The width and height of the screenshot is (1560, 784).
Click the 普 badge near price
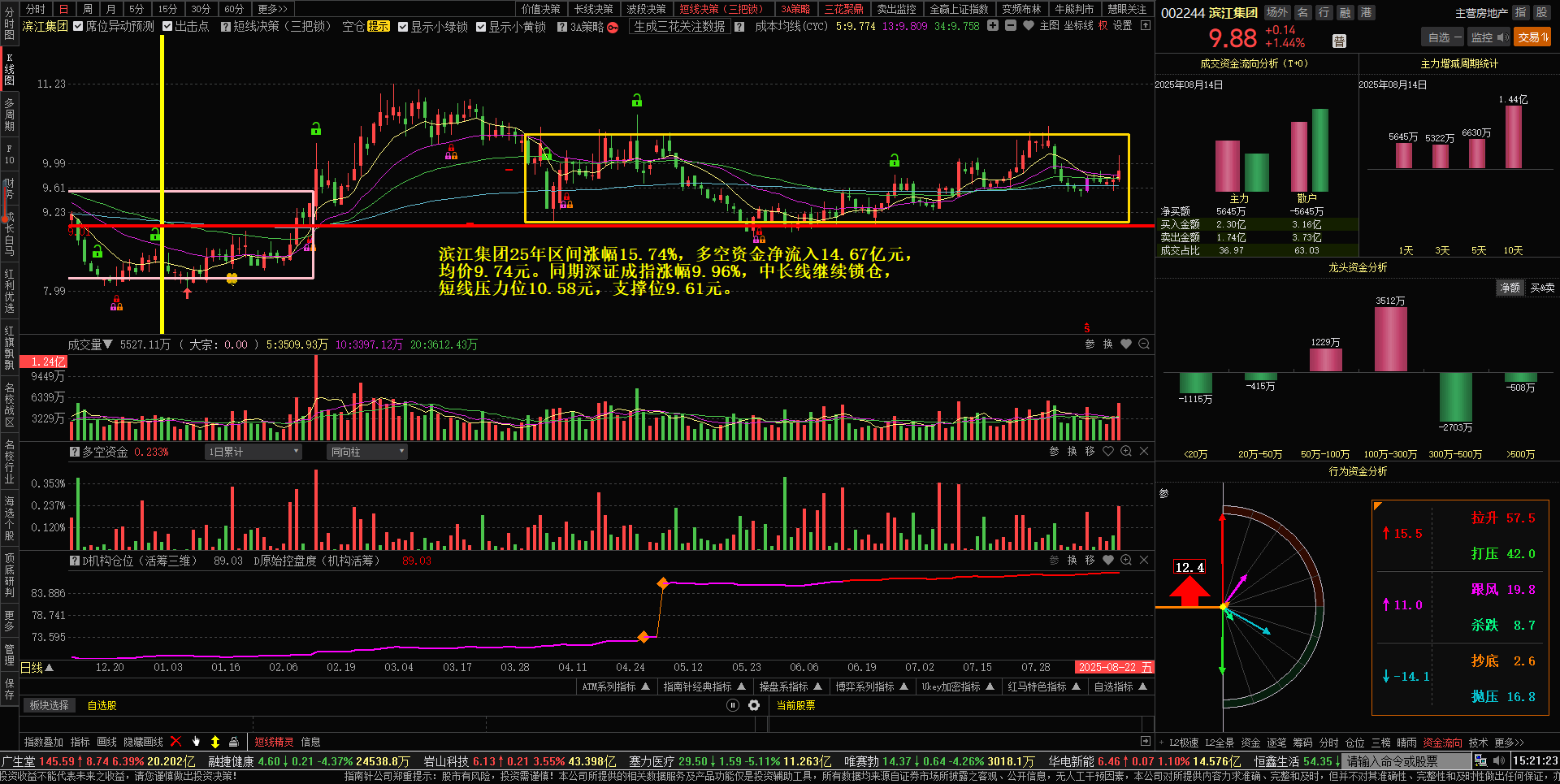(1340, 41)
